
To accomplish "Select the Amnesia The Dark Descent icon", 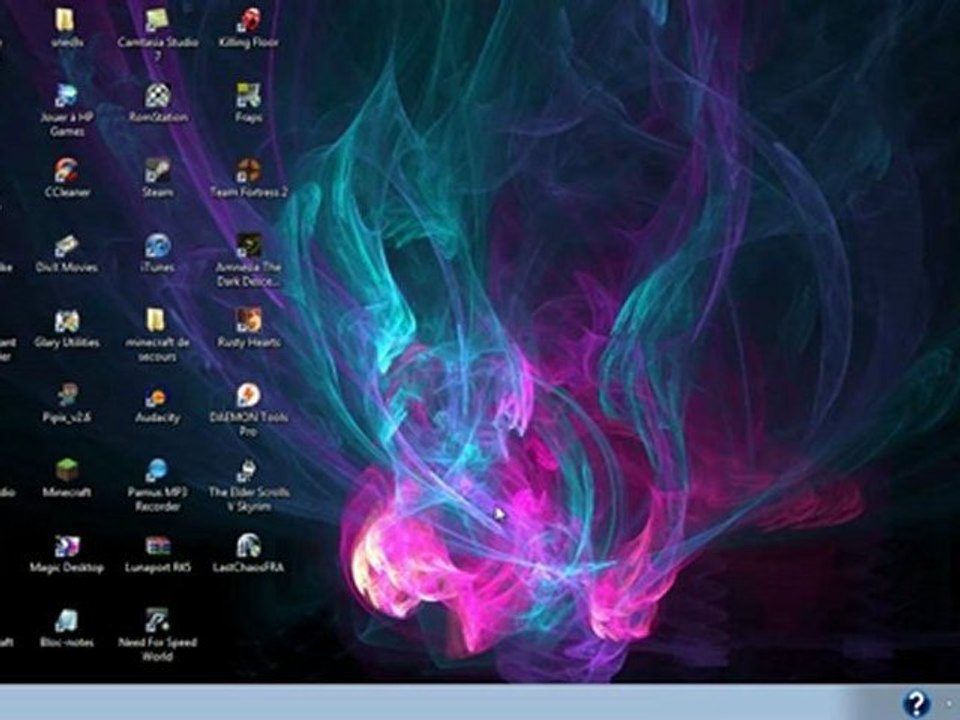I will [x=249, y=246].
